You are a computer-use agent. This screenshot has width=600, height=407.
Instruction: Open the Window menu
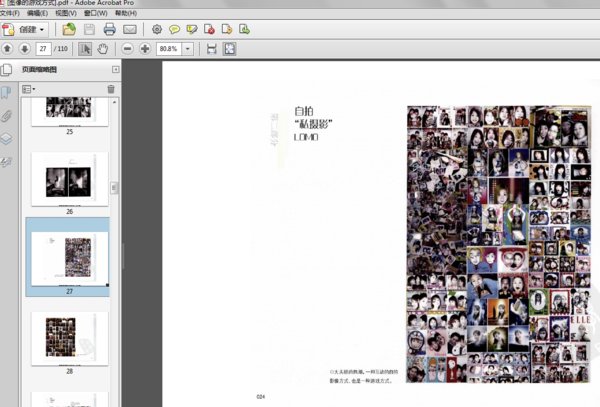click(96, 13)
